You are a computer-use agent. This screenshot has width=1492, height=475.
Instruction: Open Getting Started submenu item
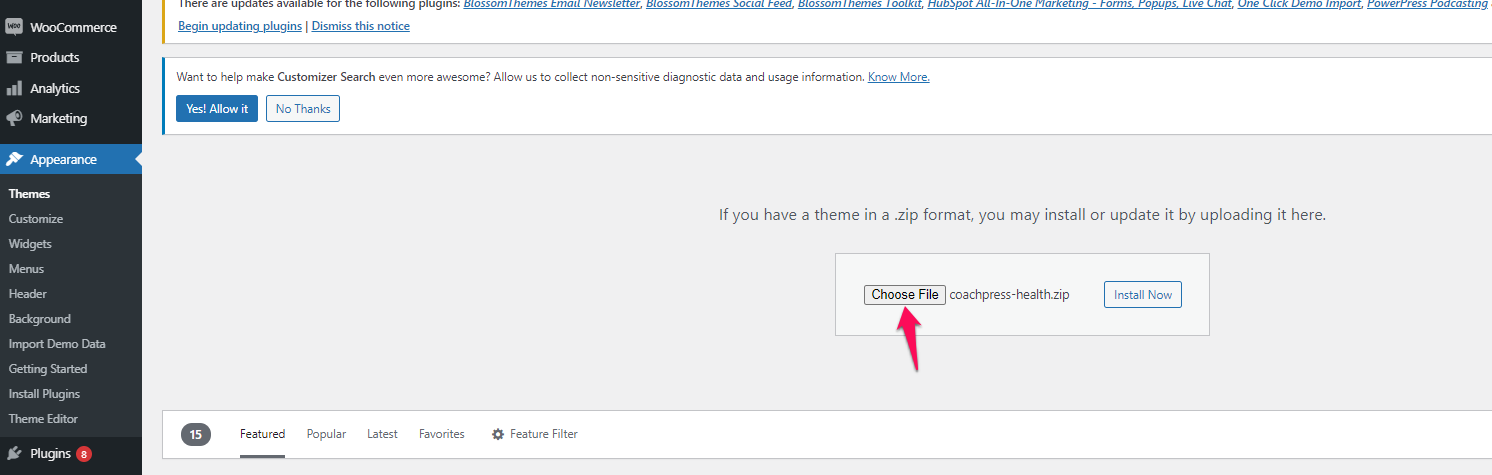tap(48, 369)
